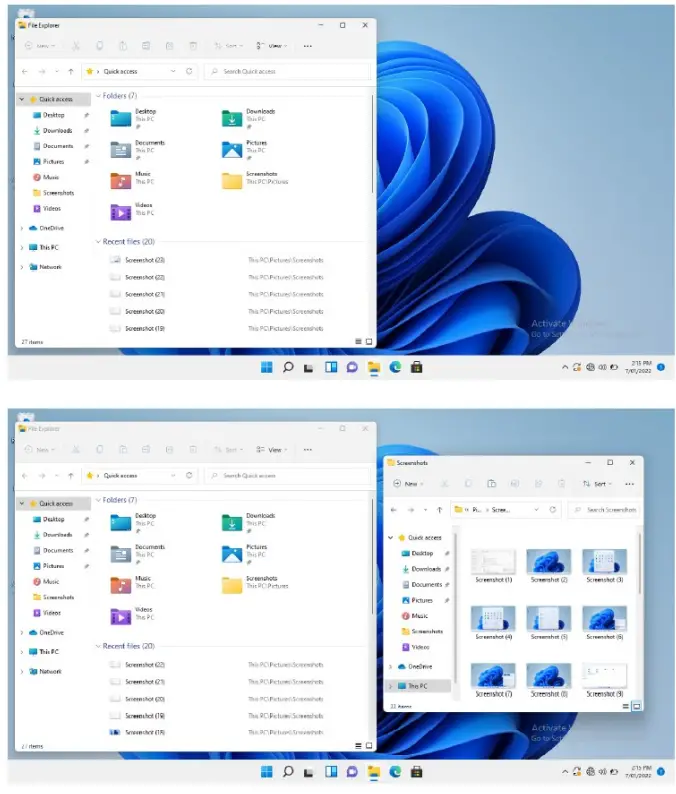Open Downloads folder icon in active File Explorer
Viewport: 676px width, 794px height.
(x=232, y=118)
